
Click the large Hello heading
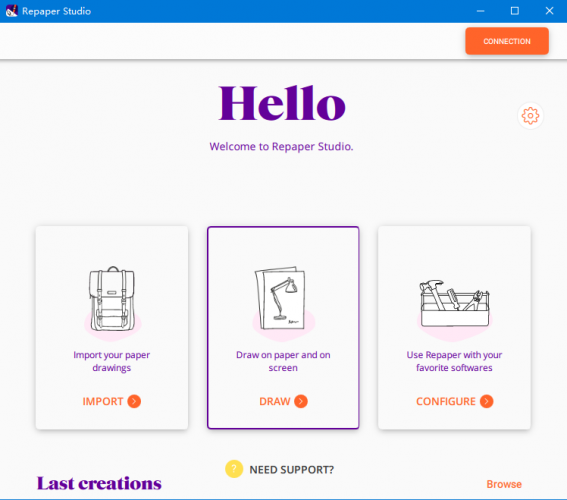282,103
